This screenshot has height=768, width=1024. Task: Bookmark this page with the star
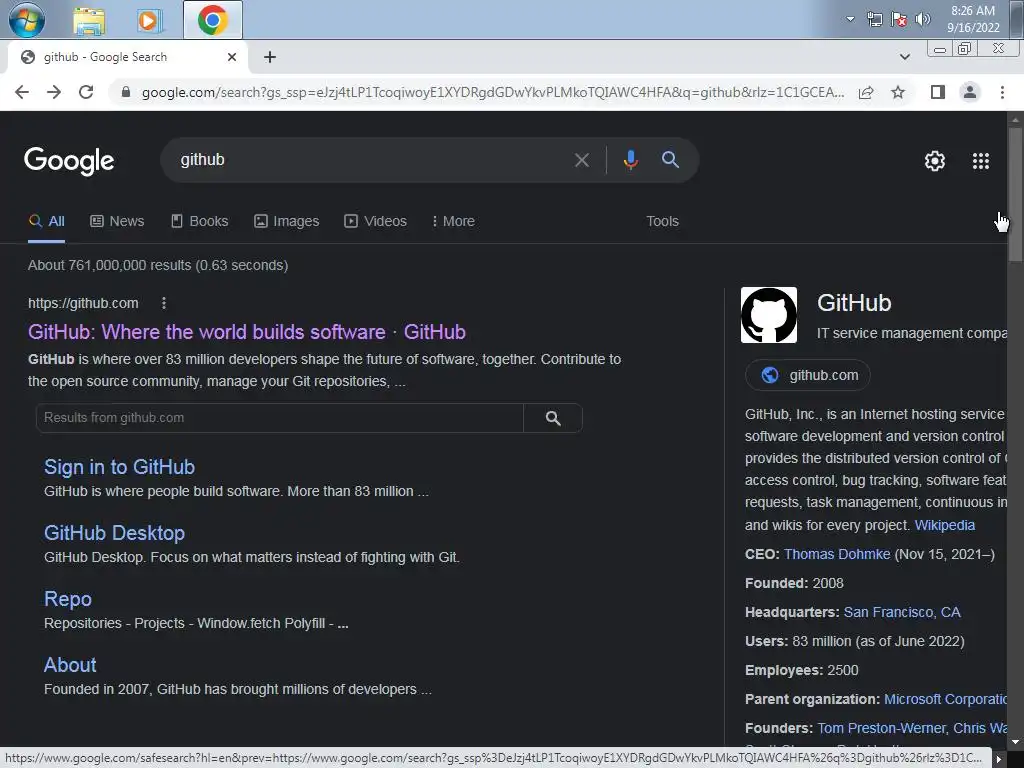(898, 92)
